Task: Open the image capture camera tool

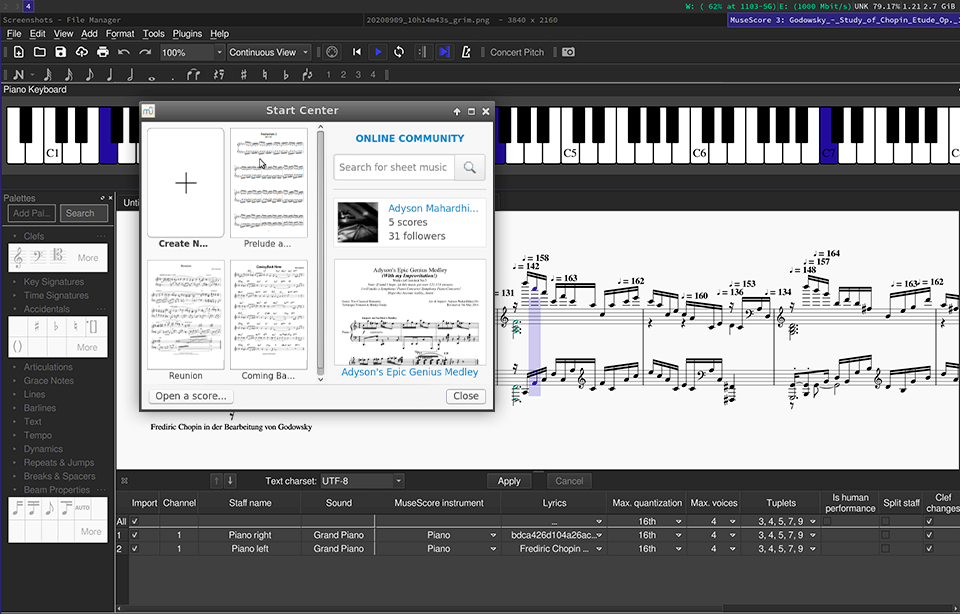Action: tap(567, 52)
